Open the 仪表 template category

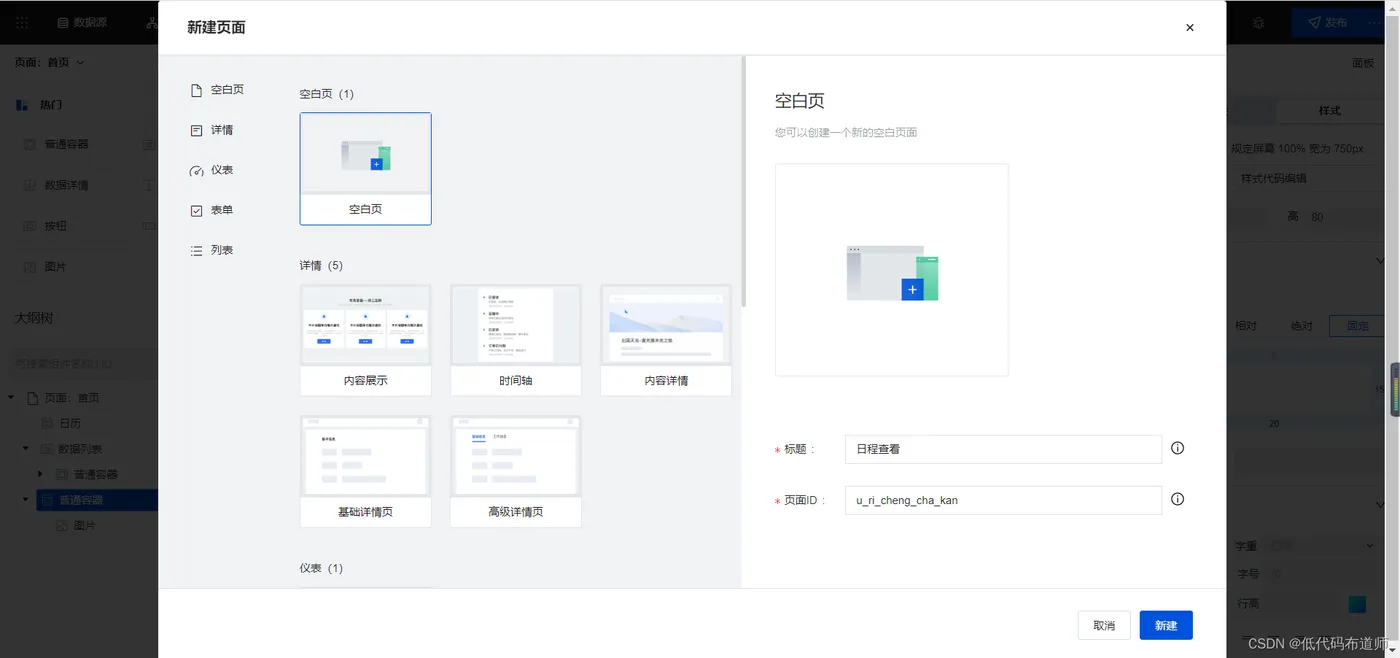click(212, 170)
